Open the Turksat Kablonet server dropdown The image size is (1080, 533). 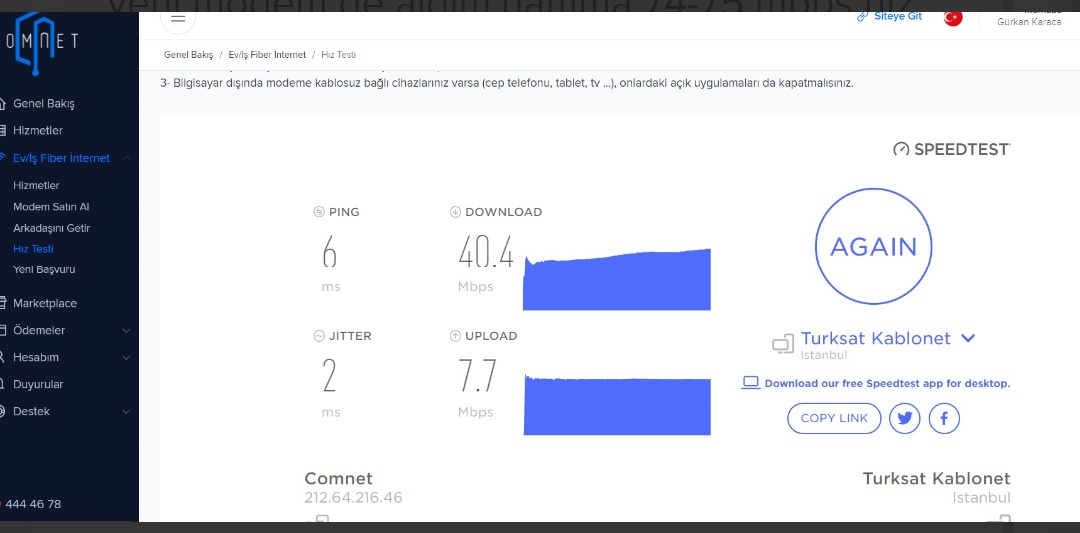pos(968,338)
